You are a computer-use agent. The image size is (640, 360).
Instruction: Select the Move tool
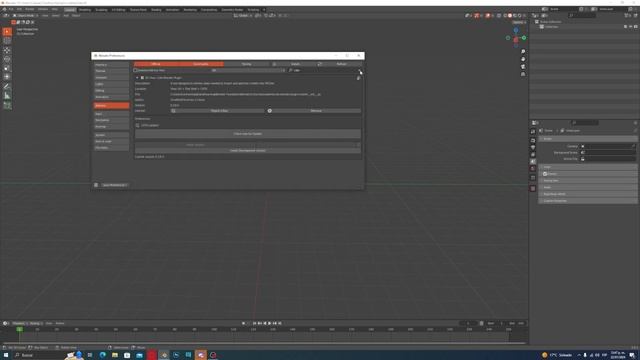pos(7,51)
